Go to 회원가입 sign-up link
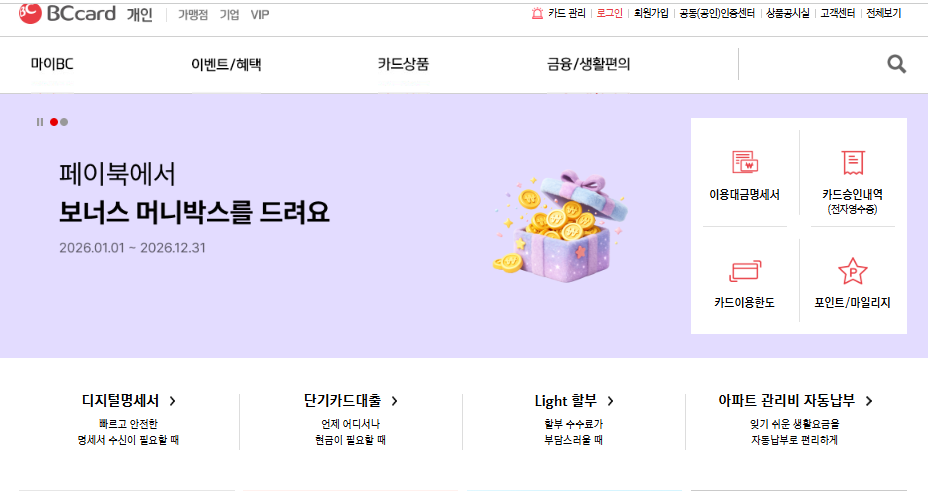 pyautogui.click(x=651, y=13)
